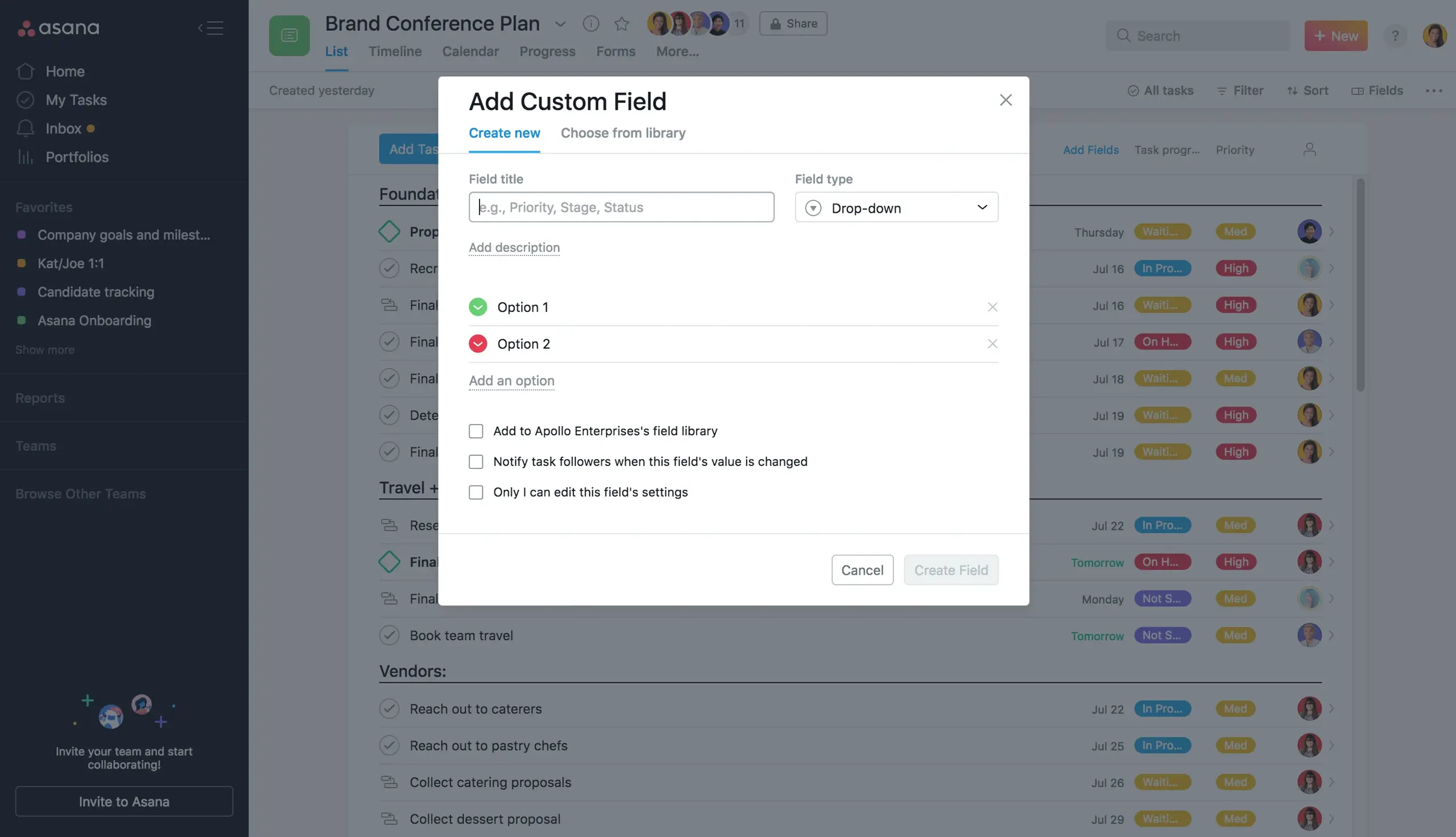Viewport: 1456px width, 837px height.
Task: Open the Timeline view
Action: coord(396,51)
